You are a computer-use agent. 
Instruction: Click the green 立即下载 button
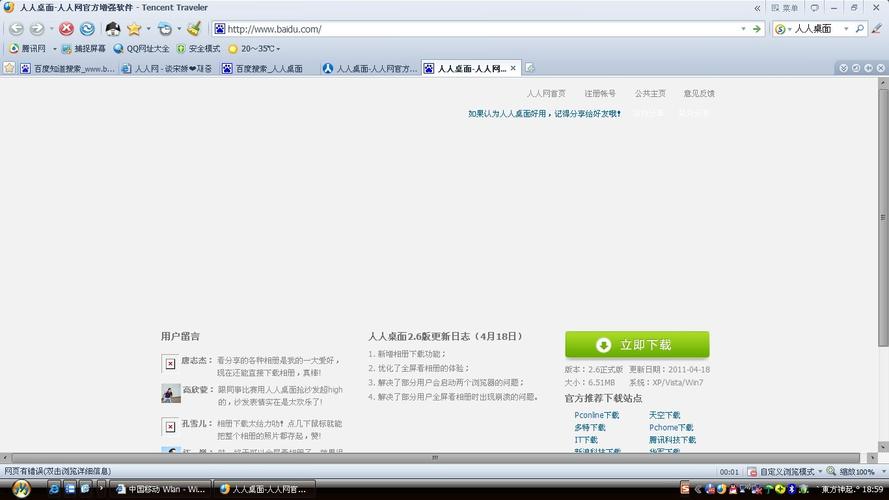coord(637,345)
